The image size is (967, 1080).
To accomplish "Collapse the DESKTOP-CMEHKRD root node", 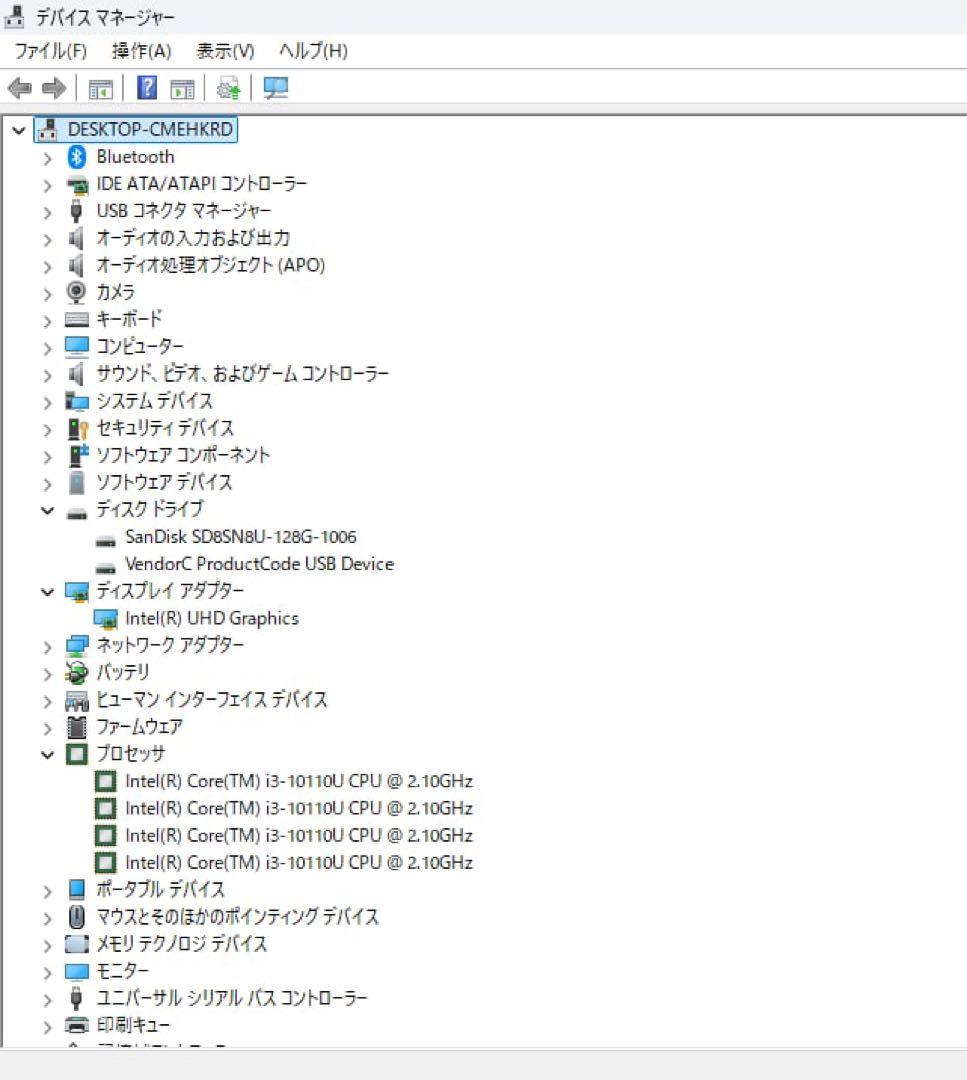I will point(19,129).
